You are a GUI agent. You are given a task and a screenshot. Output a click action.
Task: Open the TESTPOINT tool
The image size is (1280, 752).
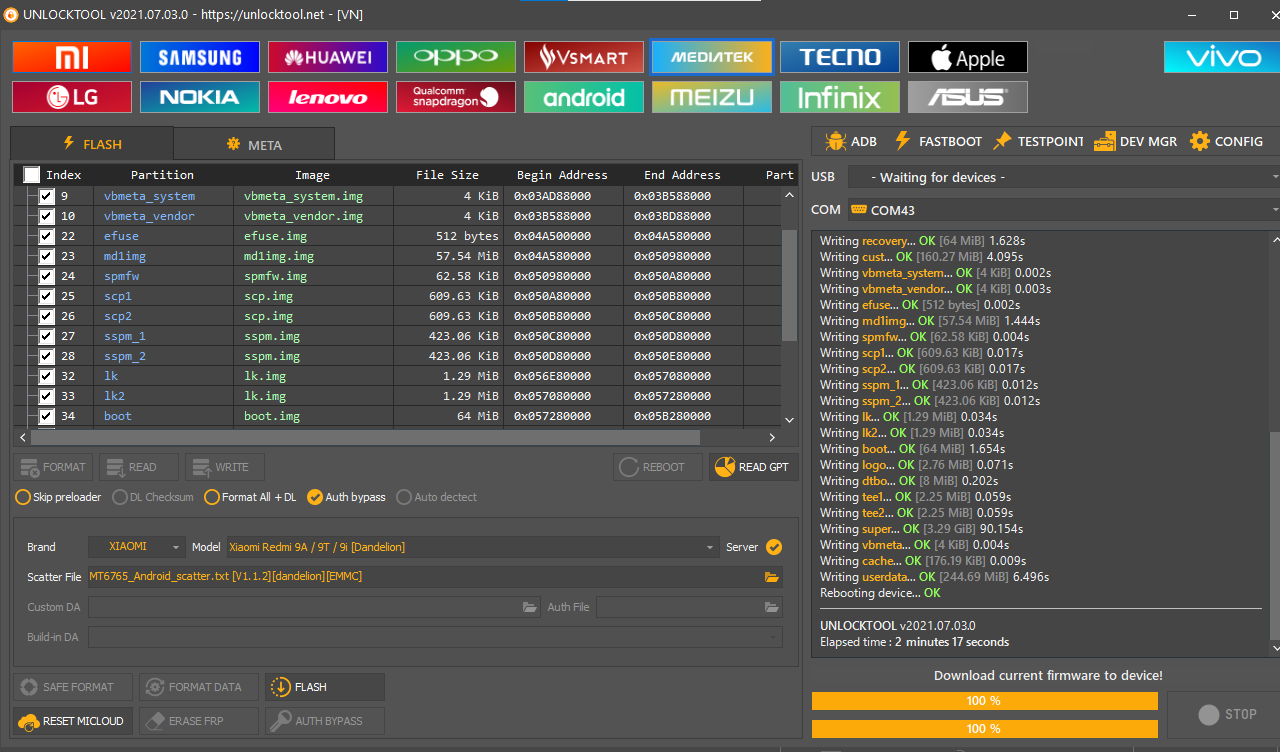(1038, 141)
